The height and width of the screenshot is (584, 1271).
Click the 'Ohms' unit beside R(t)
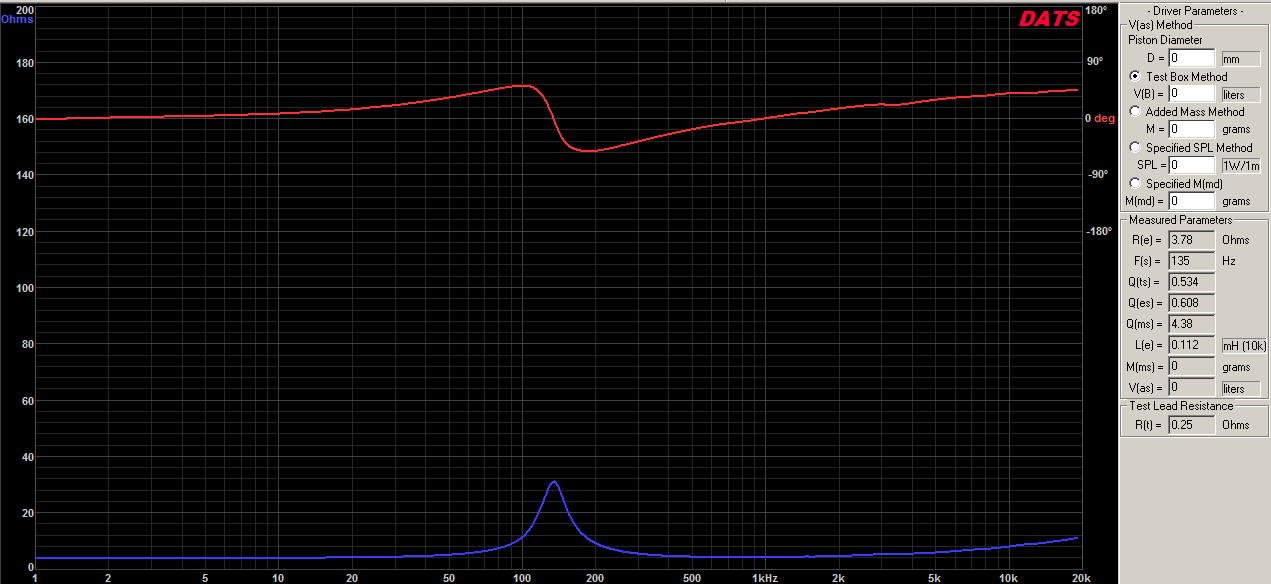1236,425
